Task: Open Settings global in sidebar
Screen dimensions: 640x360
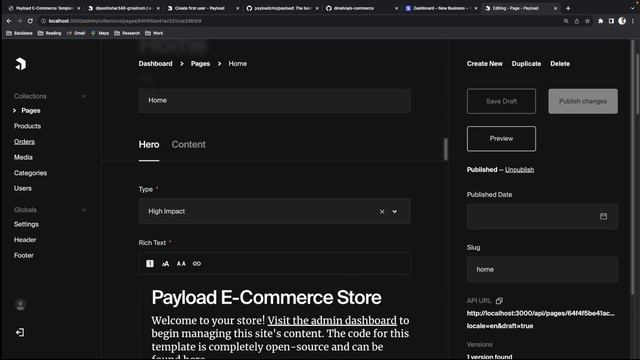Action: [x=26, y=224]
